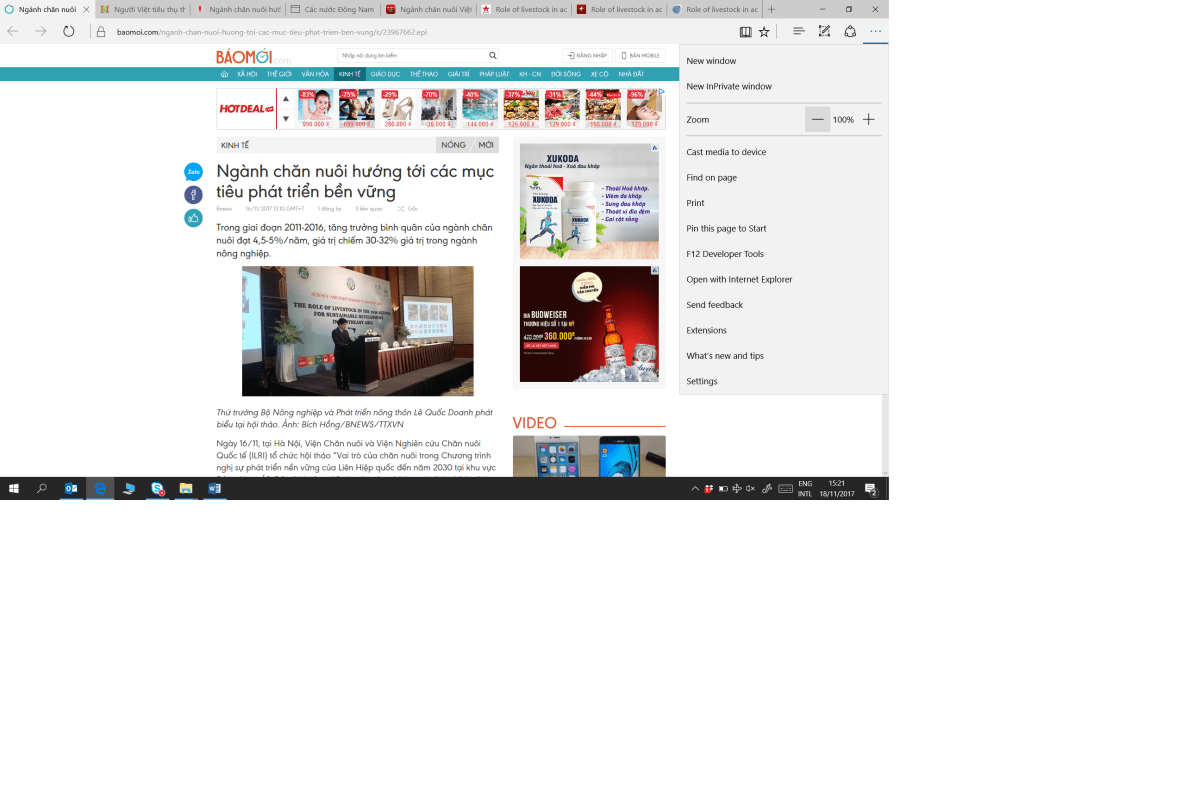Screen dimensions: 1200x800
Task: Add page to favorites with star icon
Action: (764, 31)
